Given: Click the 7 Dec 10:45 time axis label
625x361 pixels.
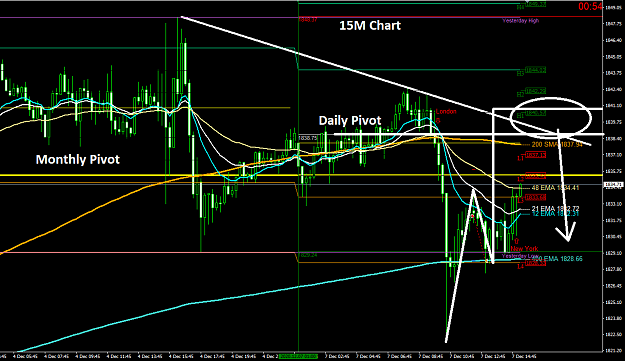Looking at the screenshot, I should [462, 356].
